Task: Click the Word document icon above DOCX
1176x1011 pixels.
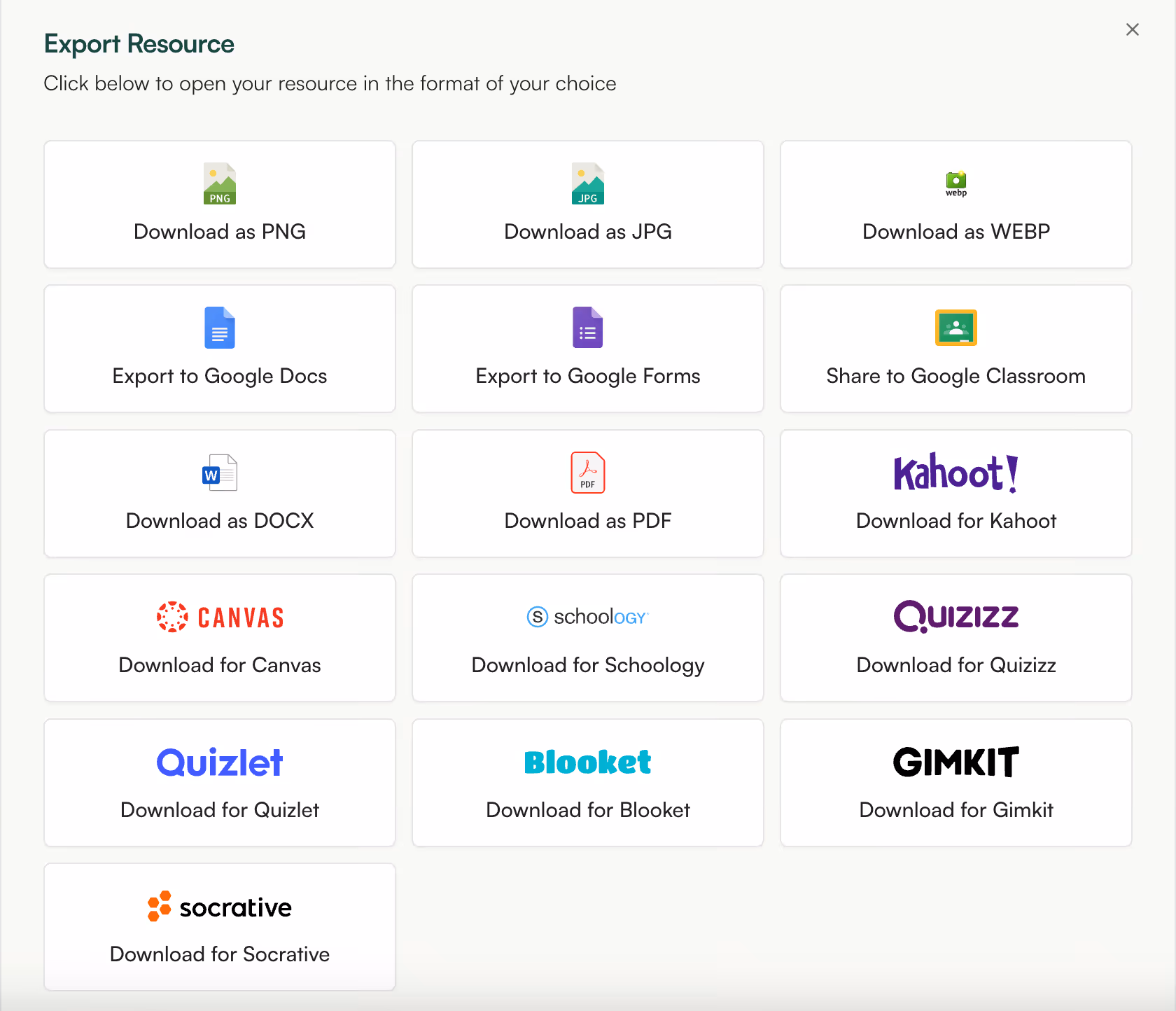Action: click(220, 473)
